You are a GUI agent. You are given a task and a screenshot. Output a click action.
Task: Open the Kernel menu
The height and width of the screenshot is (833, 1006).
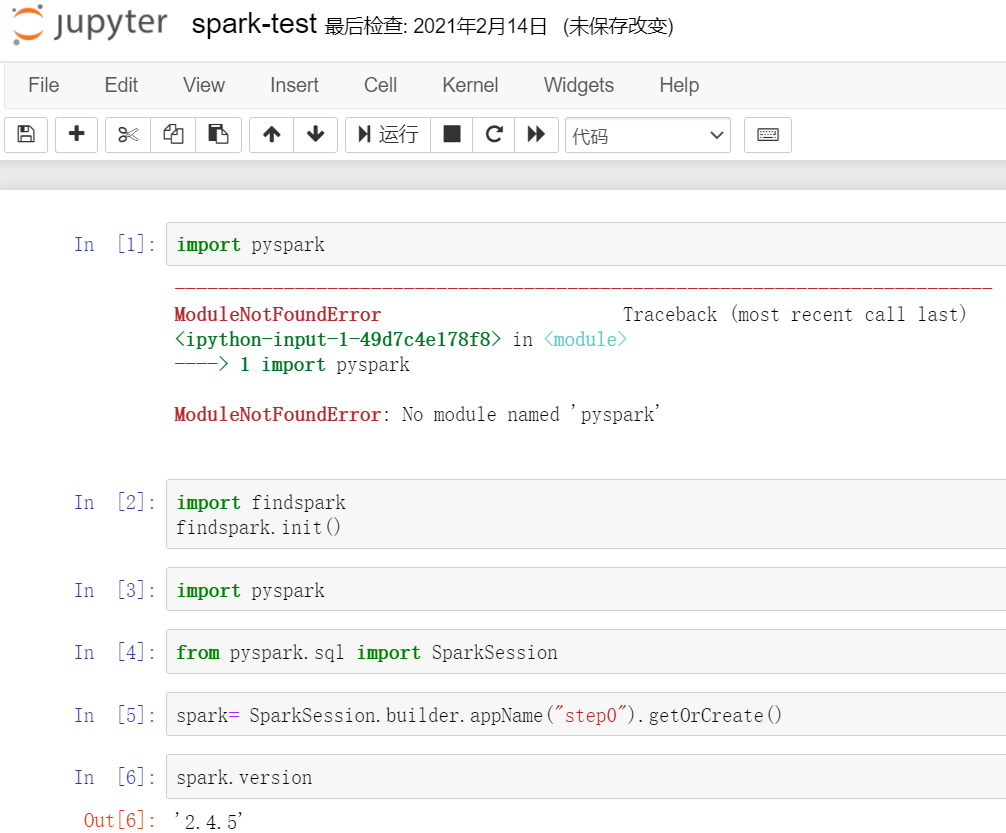470,85
